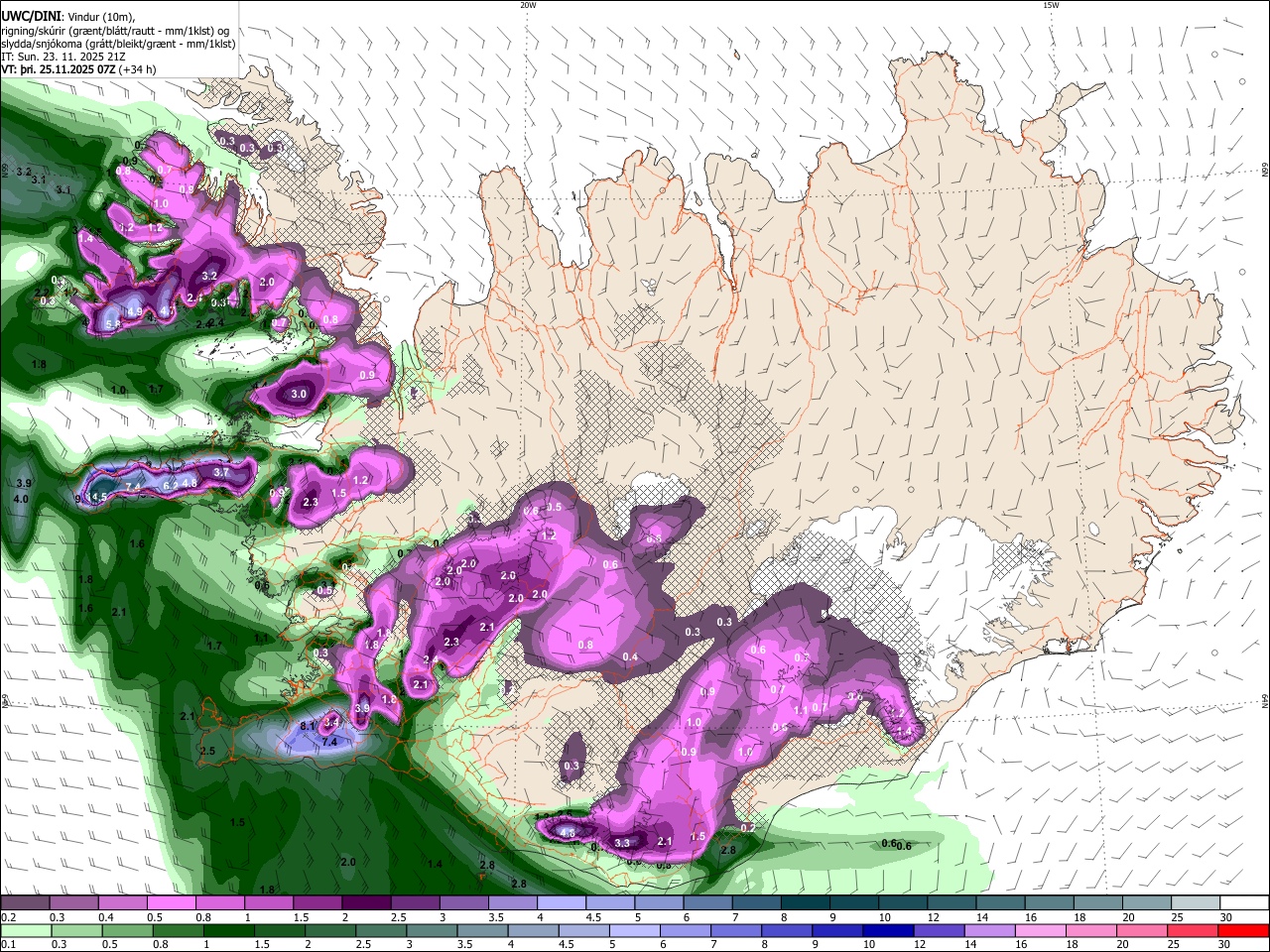
Task: Select bright red lower swatch between 25 and 30
Action: pyautogui.click(x=1196, y=931)
